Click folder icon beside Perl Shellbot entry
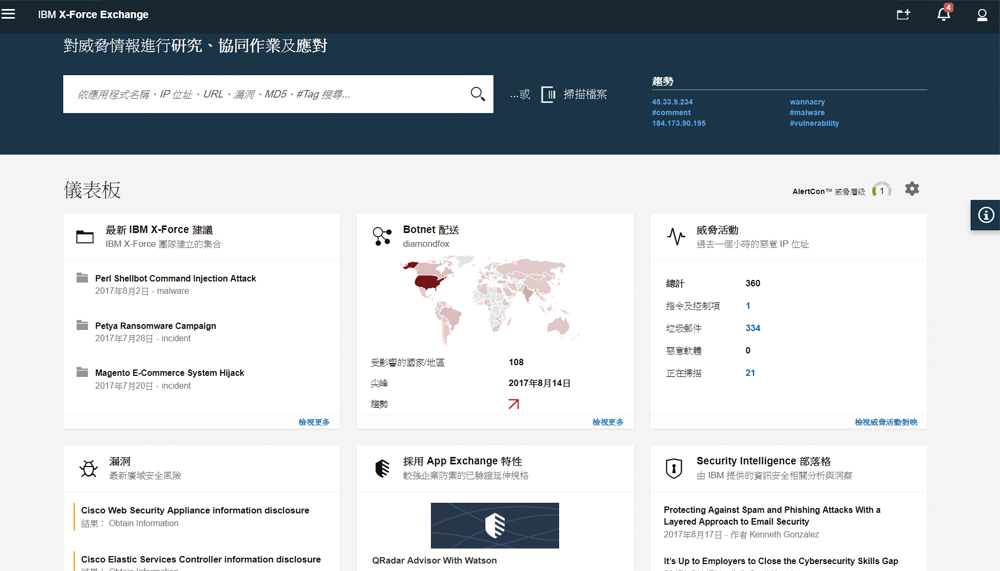Screen dimensions: 1000x571 (x=82, y=278)
